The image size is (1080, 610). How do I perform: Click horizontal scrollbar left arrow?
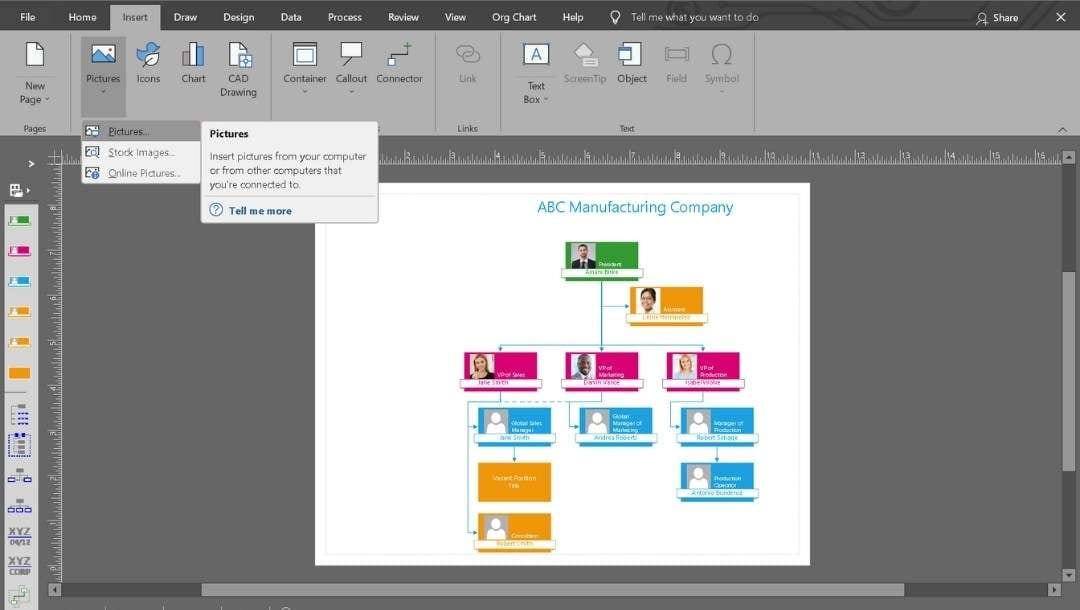[54, 590]
